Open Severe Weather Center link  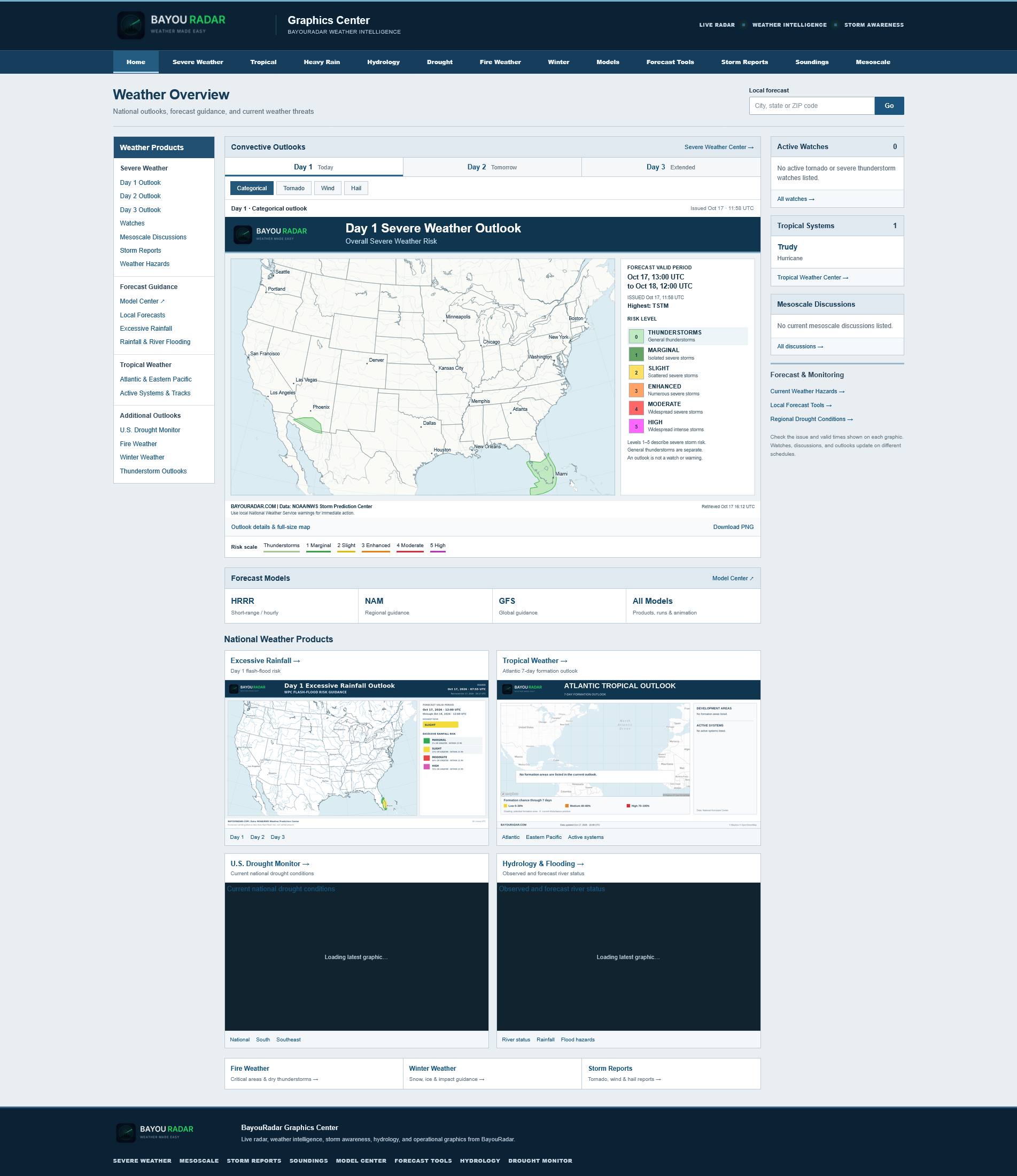(x=718, y=147)
